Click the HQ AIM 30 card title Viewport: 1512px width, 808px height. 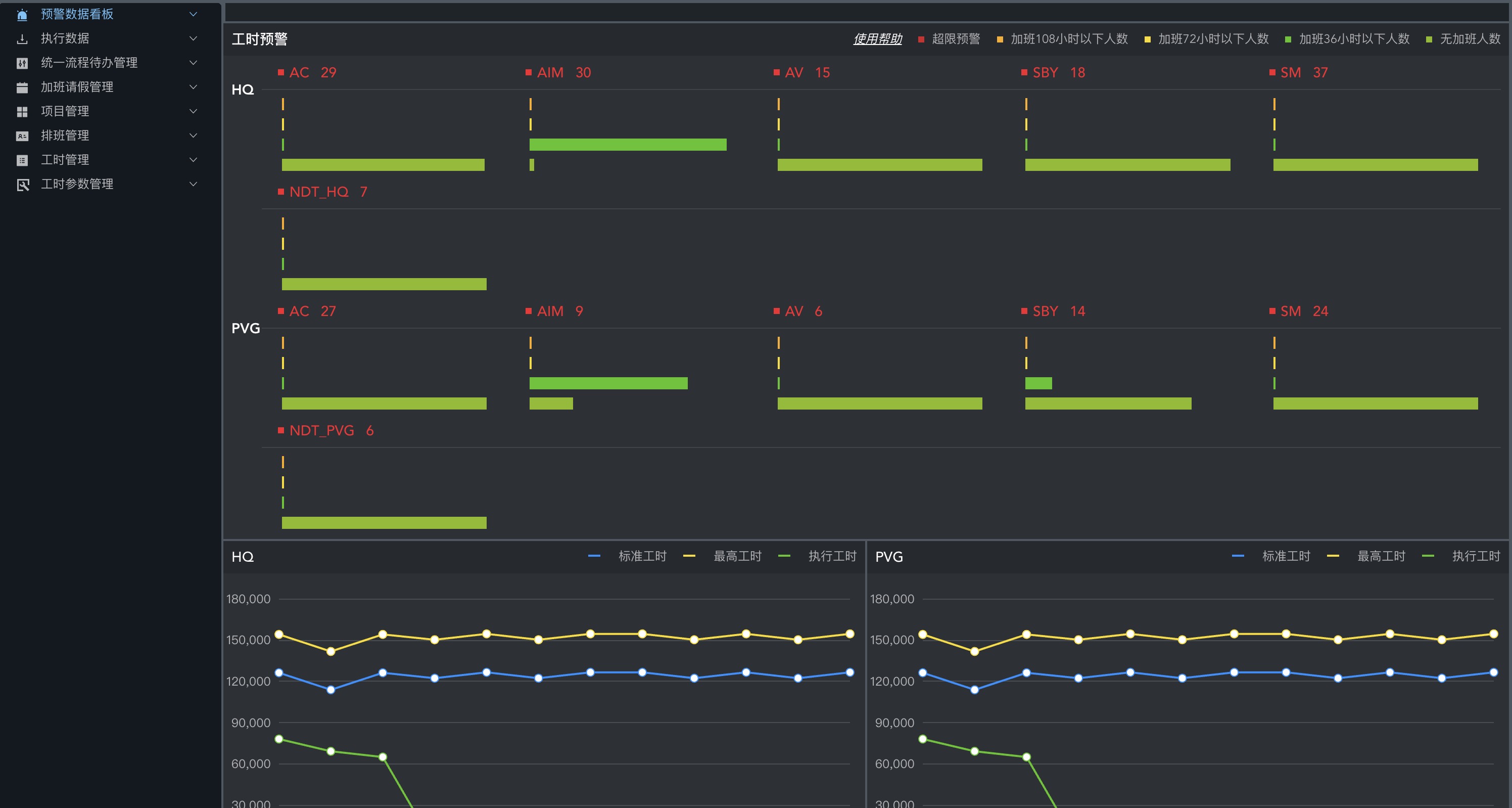pyautogui.click(x=558, y=73)
